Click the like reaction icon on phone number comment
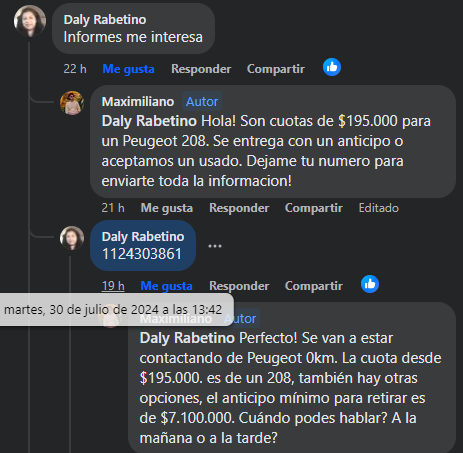 tap(370, 284)
